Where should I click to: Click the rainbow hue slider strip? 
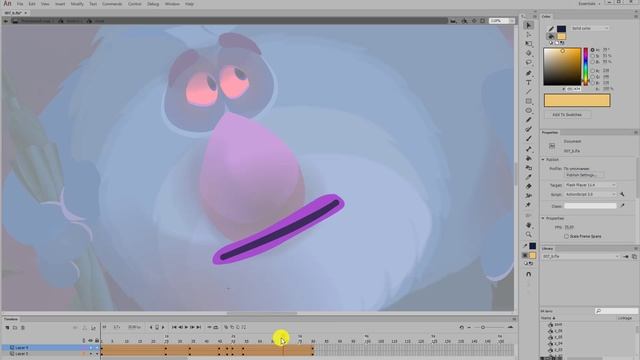(585, 66)
